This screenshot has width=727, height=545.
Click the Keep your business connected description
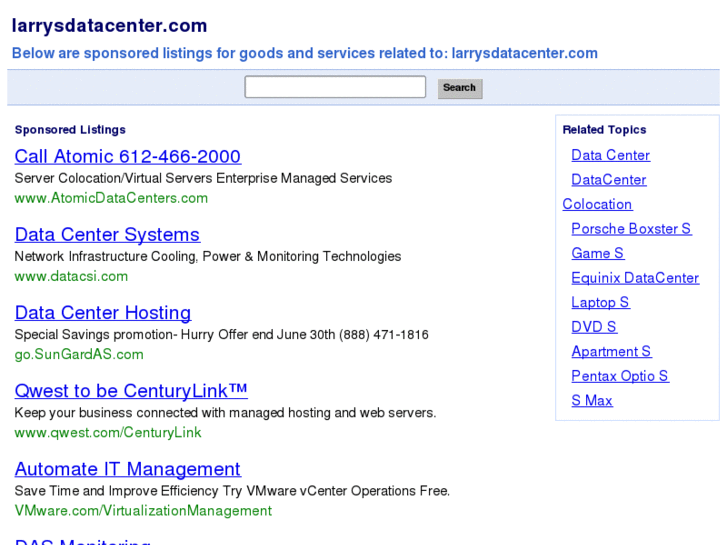(225, 413)
